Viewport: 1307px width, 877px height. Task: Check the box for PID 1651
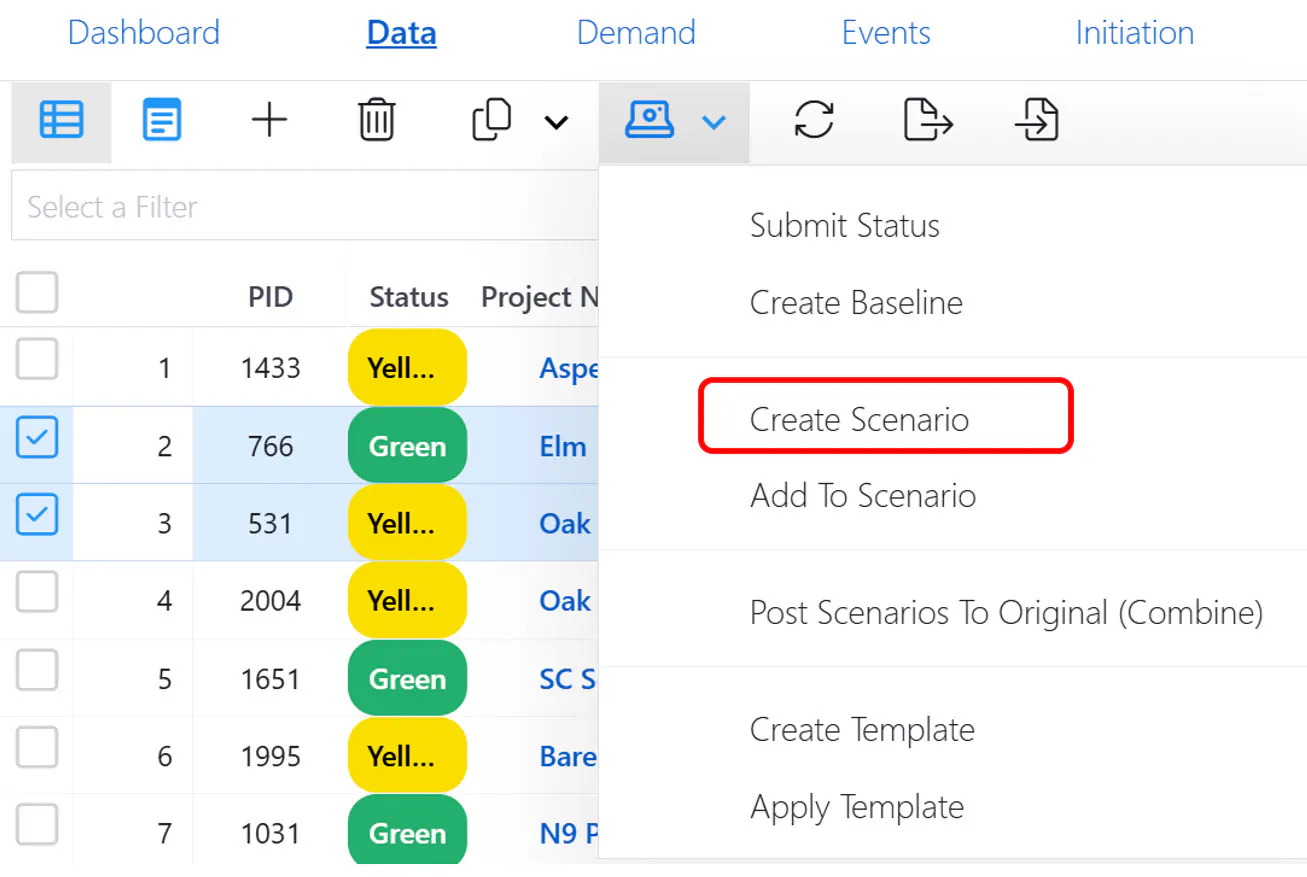pyautogui.click(x=37, y=670)
